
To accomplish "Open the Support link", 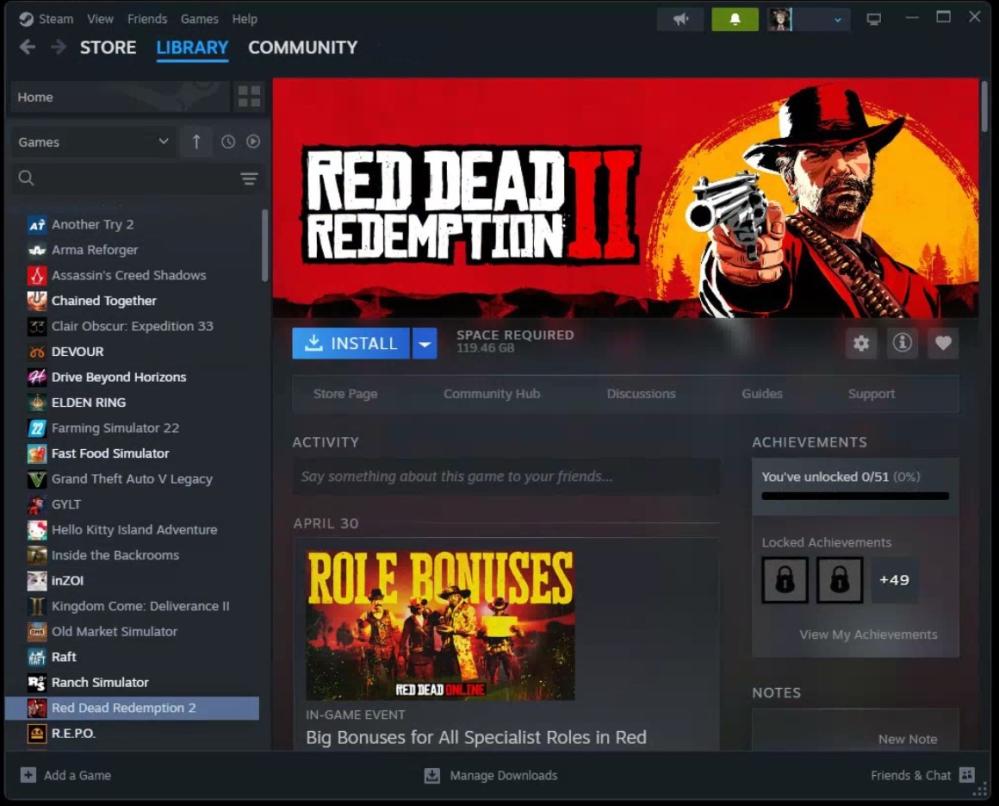I will coord(872,394).
